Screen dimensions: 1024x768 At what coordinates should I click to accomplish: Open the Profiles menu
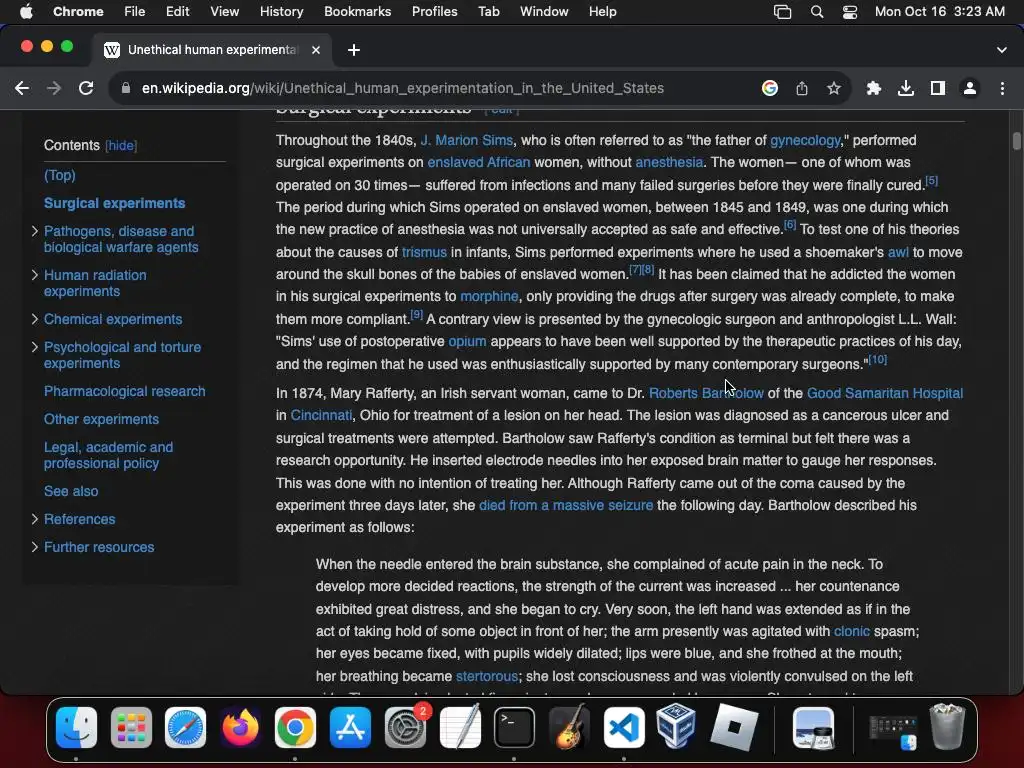click(x=434, y=12)
